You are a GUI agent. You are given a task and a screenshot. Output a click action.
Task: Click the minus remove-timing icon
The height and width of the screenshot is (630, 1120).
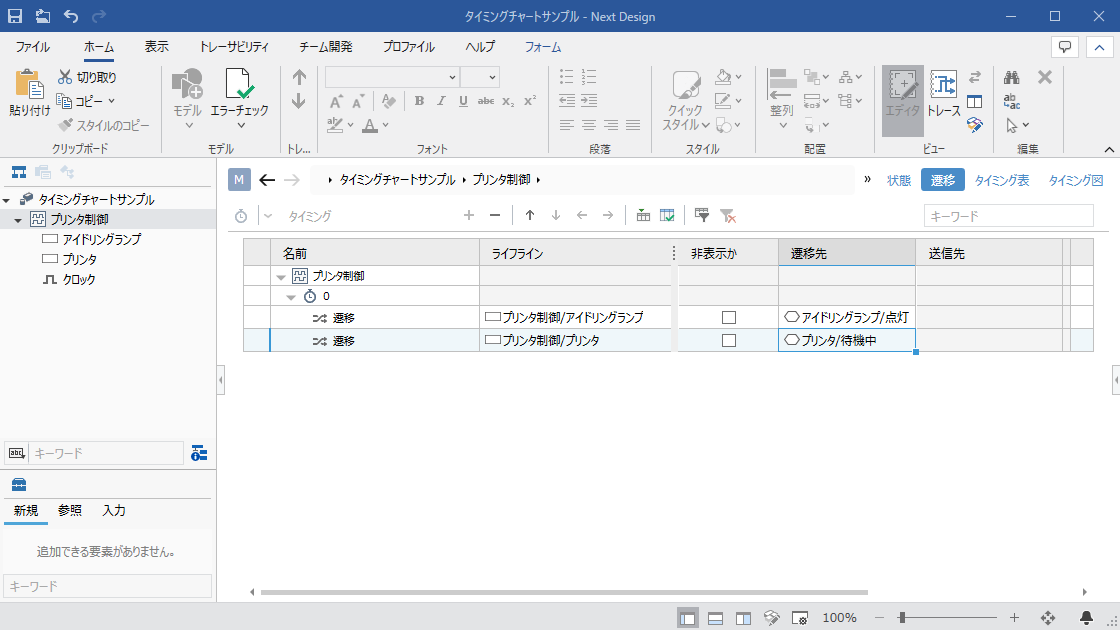click(495, 215)
